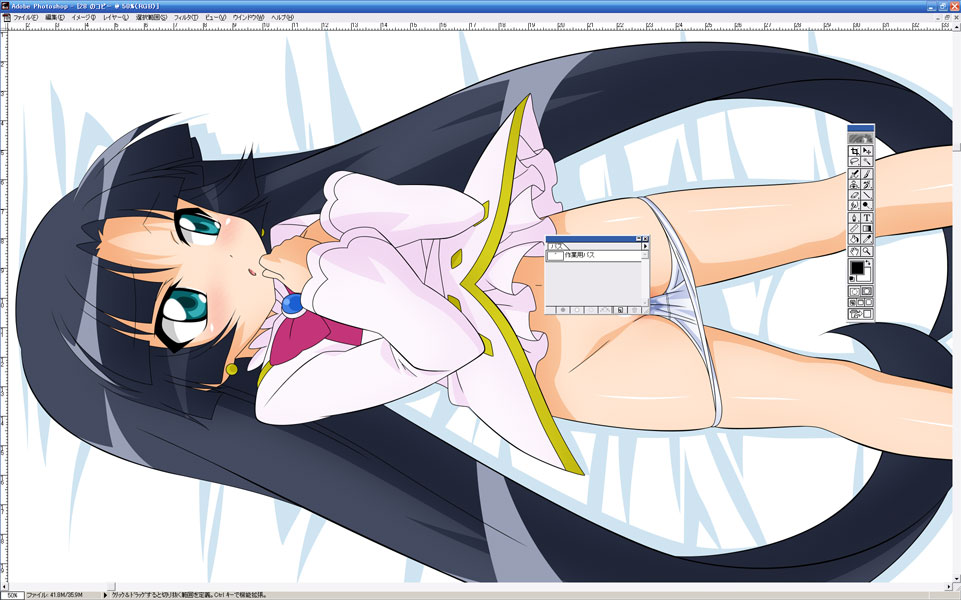961x600 pixels.
Task: Set Standard screen mode
Action: pyautogui.click(x=853, y=303)
